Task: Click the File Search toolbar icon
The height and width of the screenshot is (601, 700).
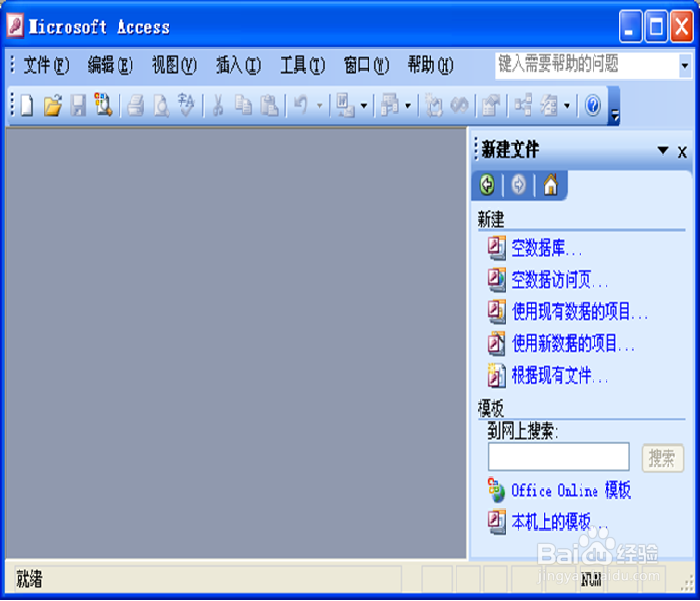Action: coord(103,105)
